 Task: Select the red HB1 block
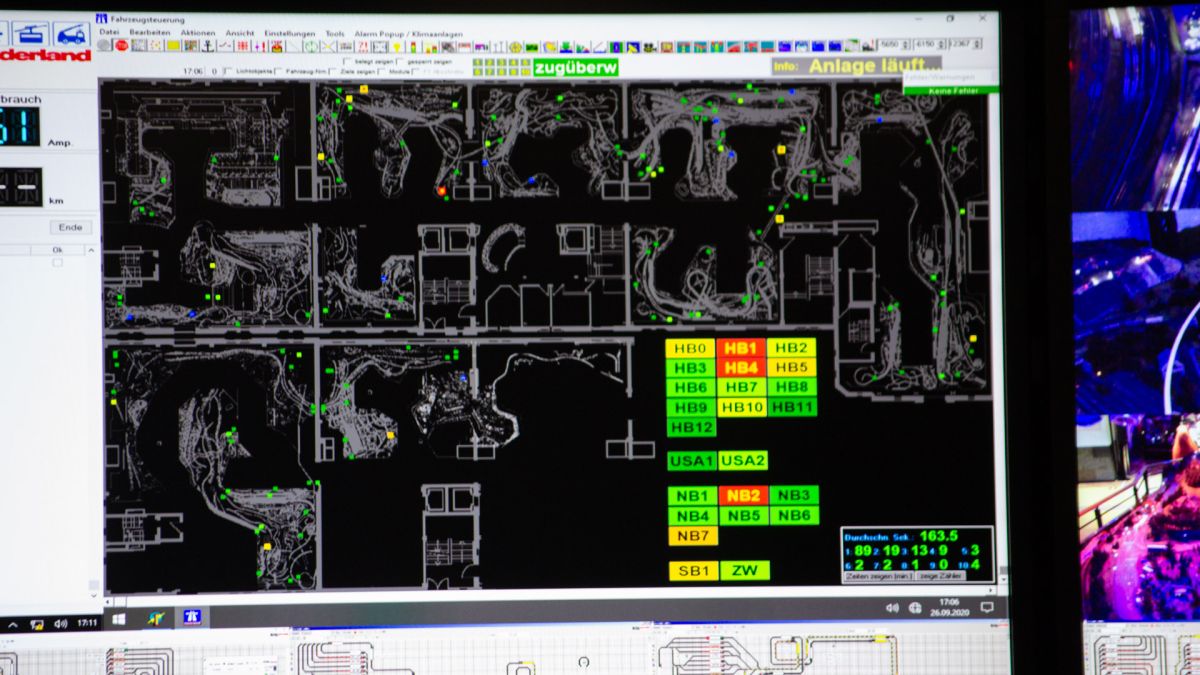741,348
